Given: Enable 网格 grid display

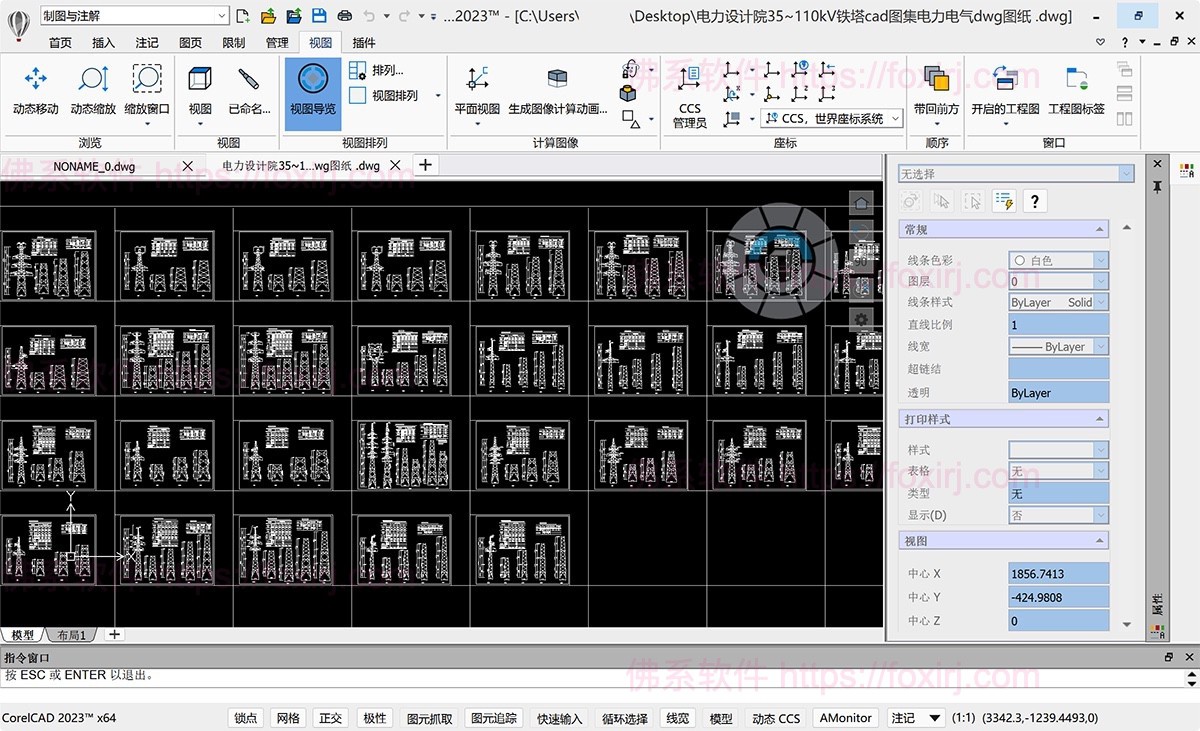Looking at the screenshot, I should (x=287, y=718).
